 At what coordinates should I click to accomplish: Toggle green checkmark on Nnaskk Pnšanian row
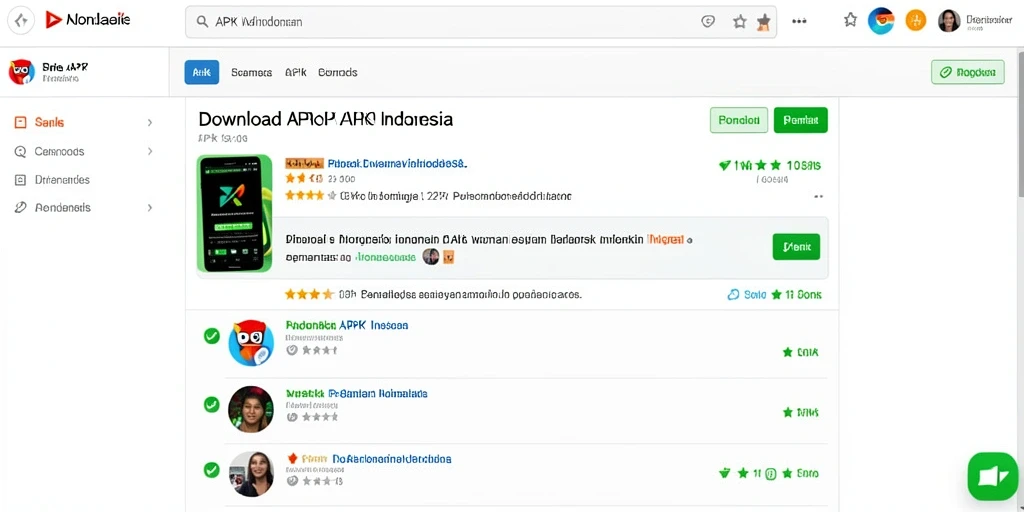tap(212, 405)
